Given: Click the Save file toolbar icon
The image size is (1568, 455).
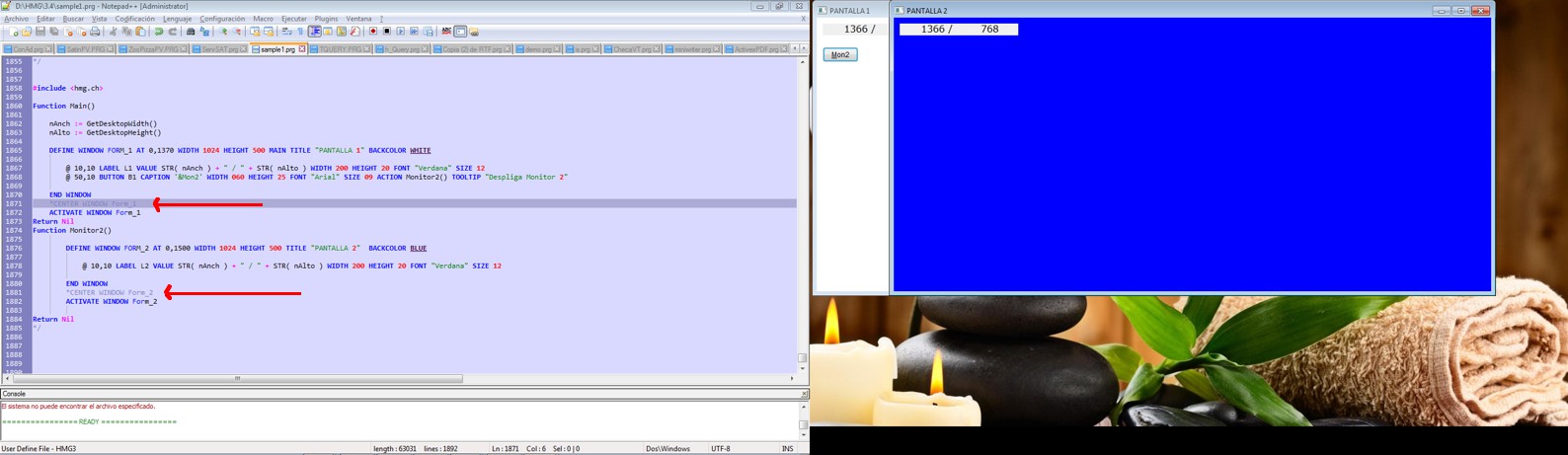Looking at the screenshot, I should [40, 32].
